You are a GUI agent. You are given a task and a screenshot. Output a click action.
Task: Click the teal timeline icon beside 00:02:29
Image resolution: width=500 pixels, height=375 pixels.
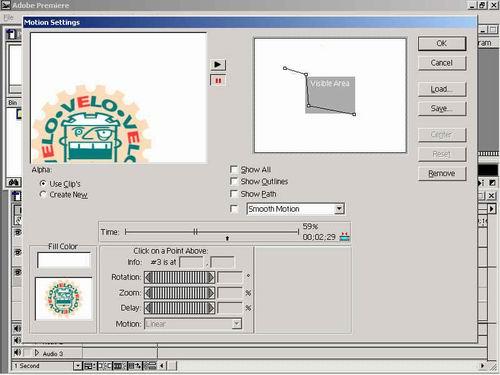(x=344, y=237)
